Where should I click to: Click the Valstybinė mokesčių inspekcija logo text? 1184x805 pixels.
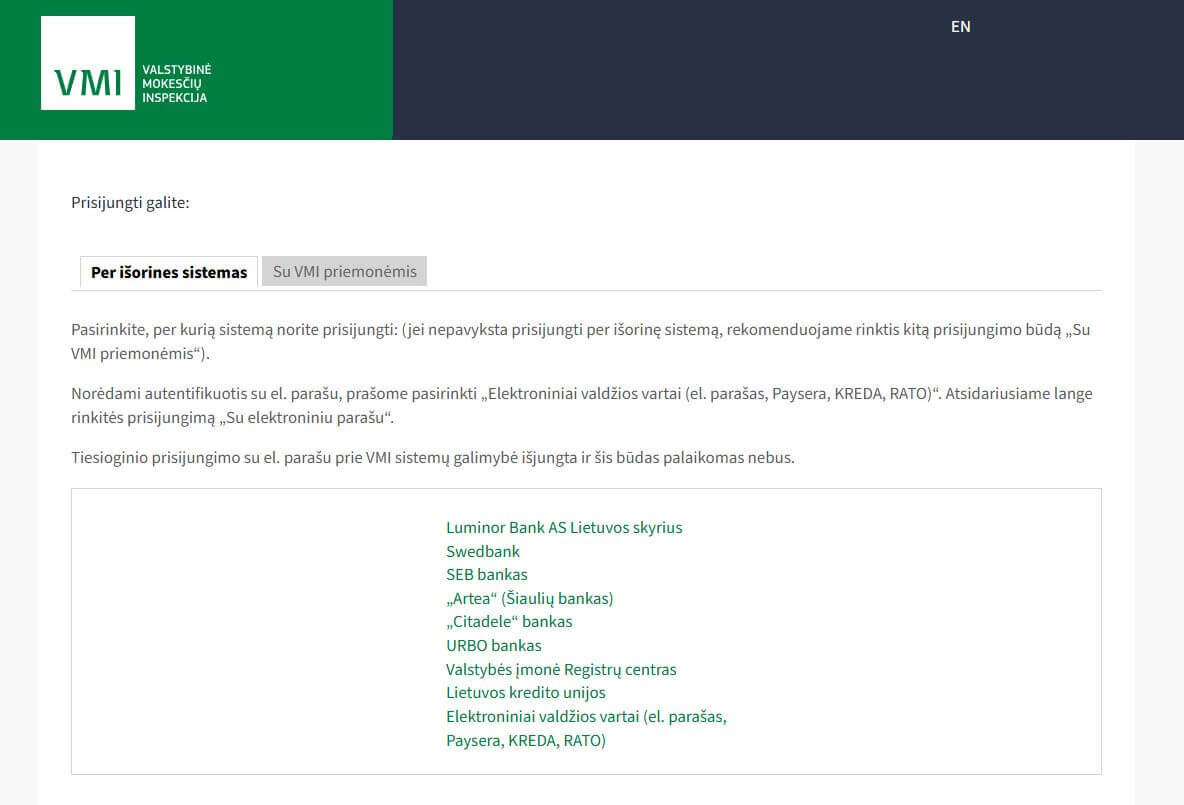[176, 83]
